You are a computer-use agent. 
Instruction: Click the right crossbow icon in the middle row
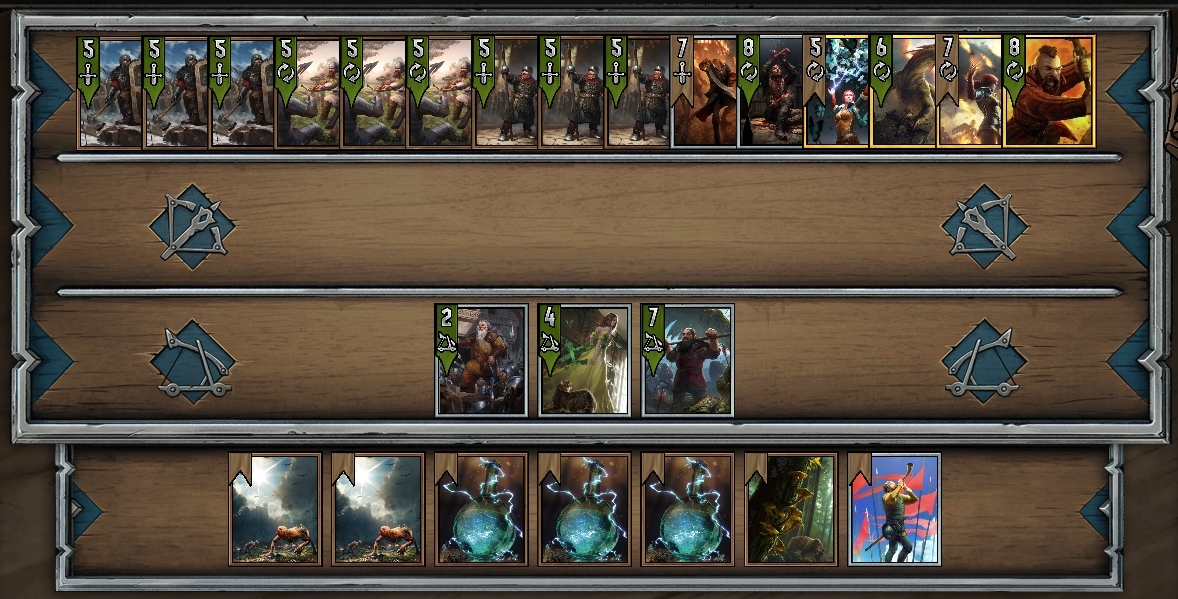(x=984, y=226)
